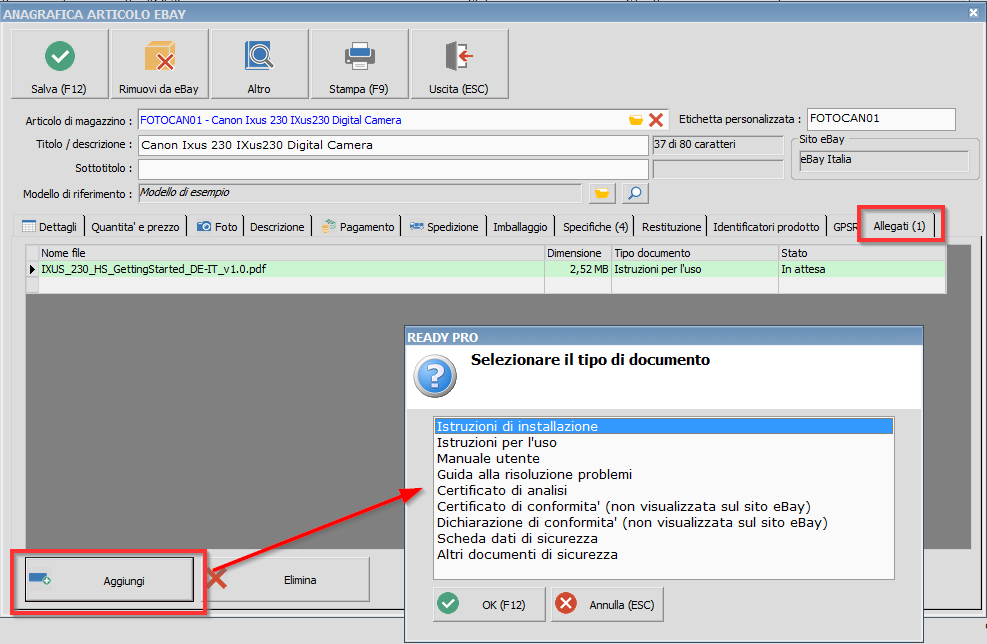This screenshot has width=987, height=644.
Task: Click the Sottotitolo input field
Action: coord(393,169)
